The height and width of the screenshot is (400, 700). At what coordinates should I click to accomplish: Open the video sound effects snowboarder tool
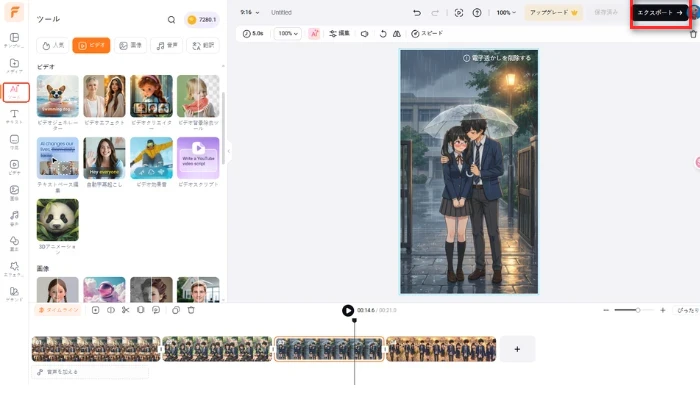pyautogui.click(x=151, y=158)
